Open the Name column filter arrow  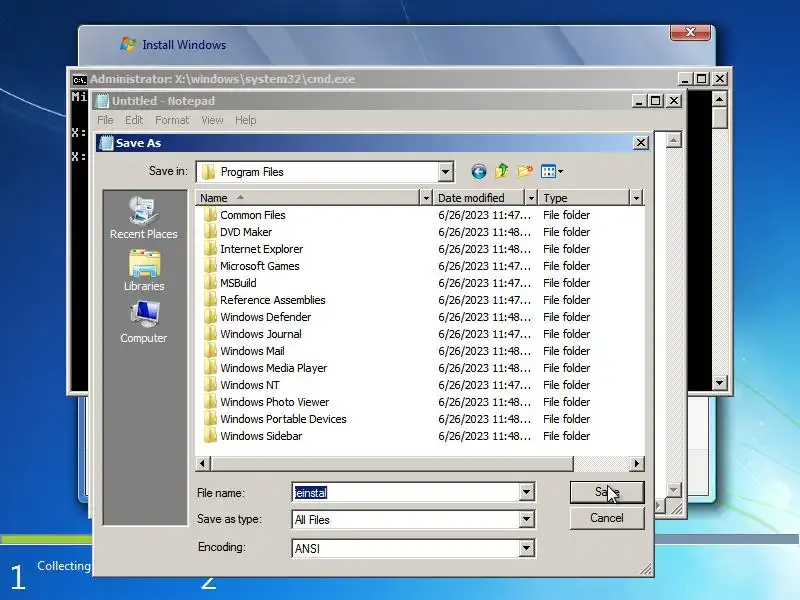tap(426, 198)
